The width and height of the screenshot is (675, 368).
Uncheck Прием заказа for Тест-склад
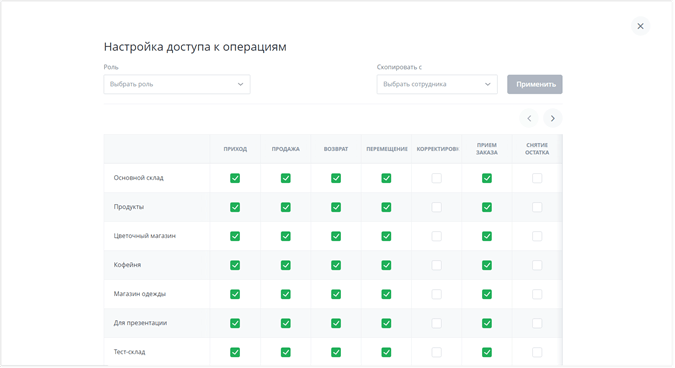[x=487, y=353]
